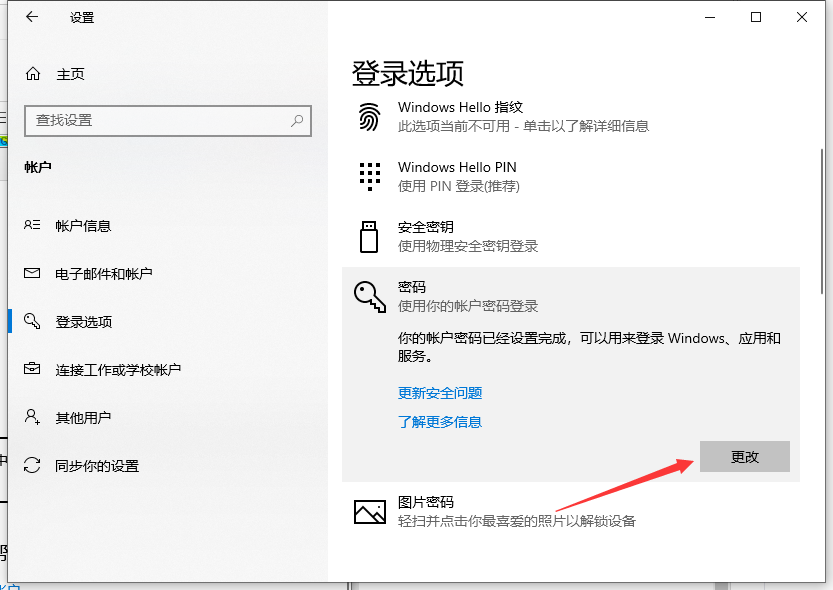This screenshot has width=833, height=590.
Task: Type in 查找设置 search field
Action: (150, 120)
